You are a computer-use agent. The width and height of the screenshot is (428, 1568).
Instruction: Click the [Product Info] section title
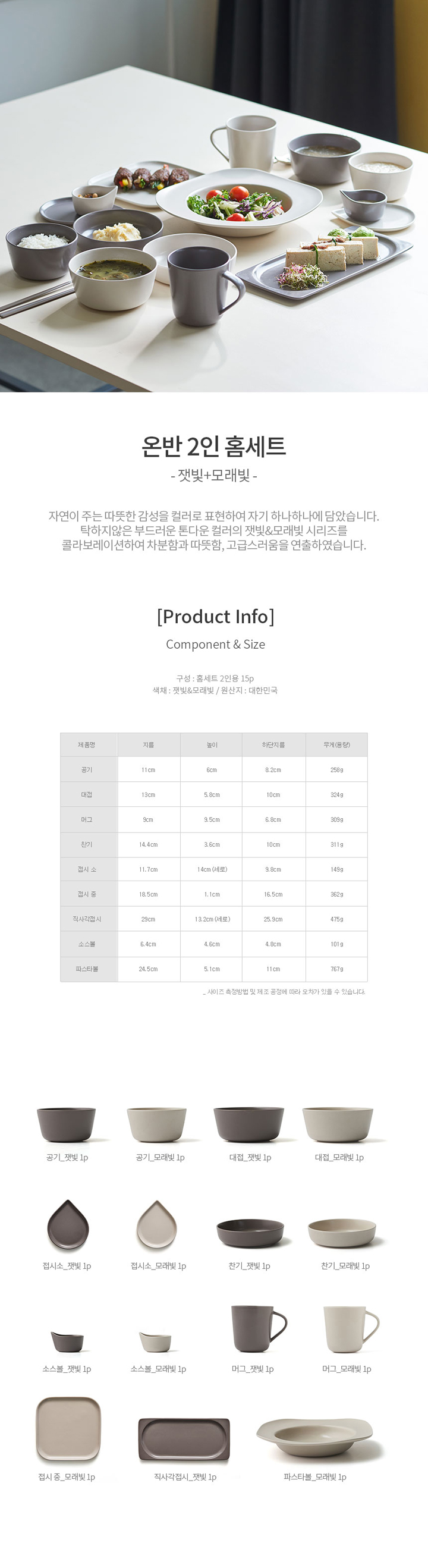point(215,616)
